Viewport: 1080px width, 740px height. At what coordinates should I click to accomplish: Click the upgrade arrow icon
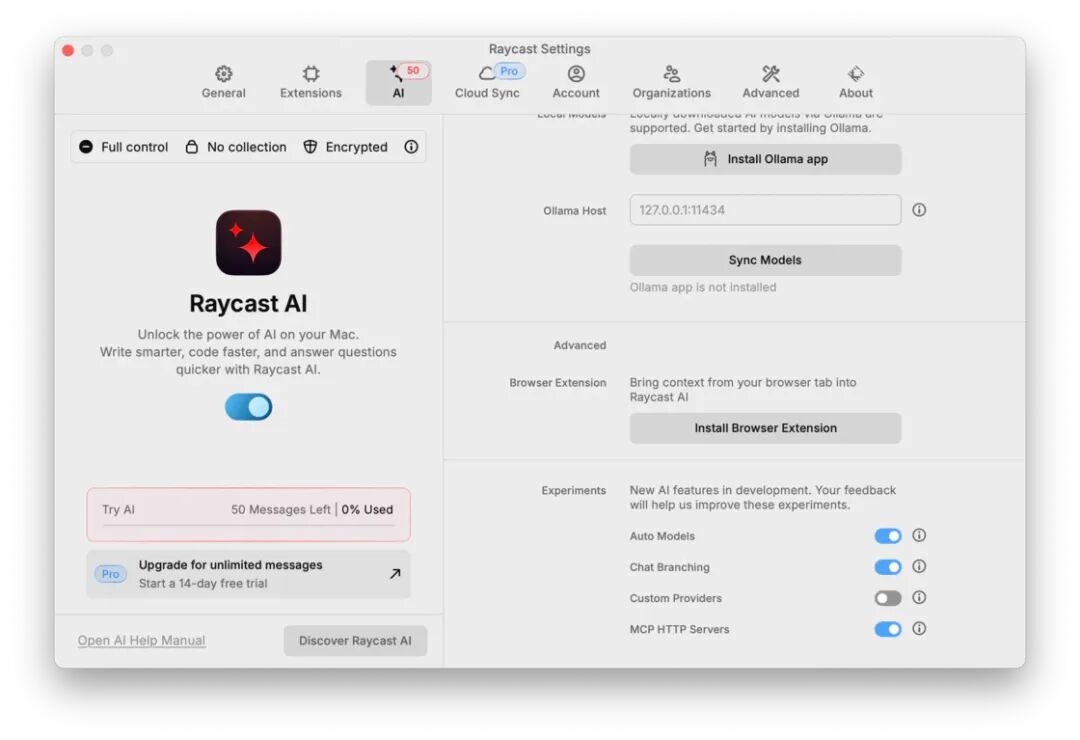[395, 573]
